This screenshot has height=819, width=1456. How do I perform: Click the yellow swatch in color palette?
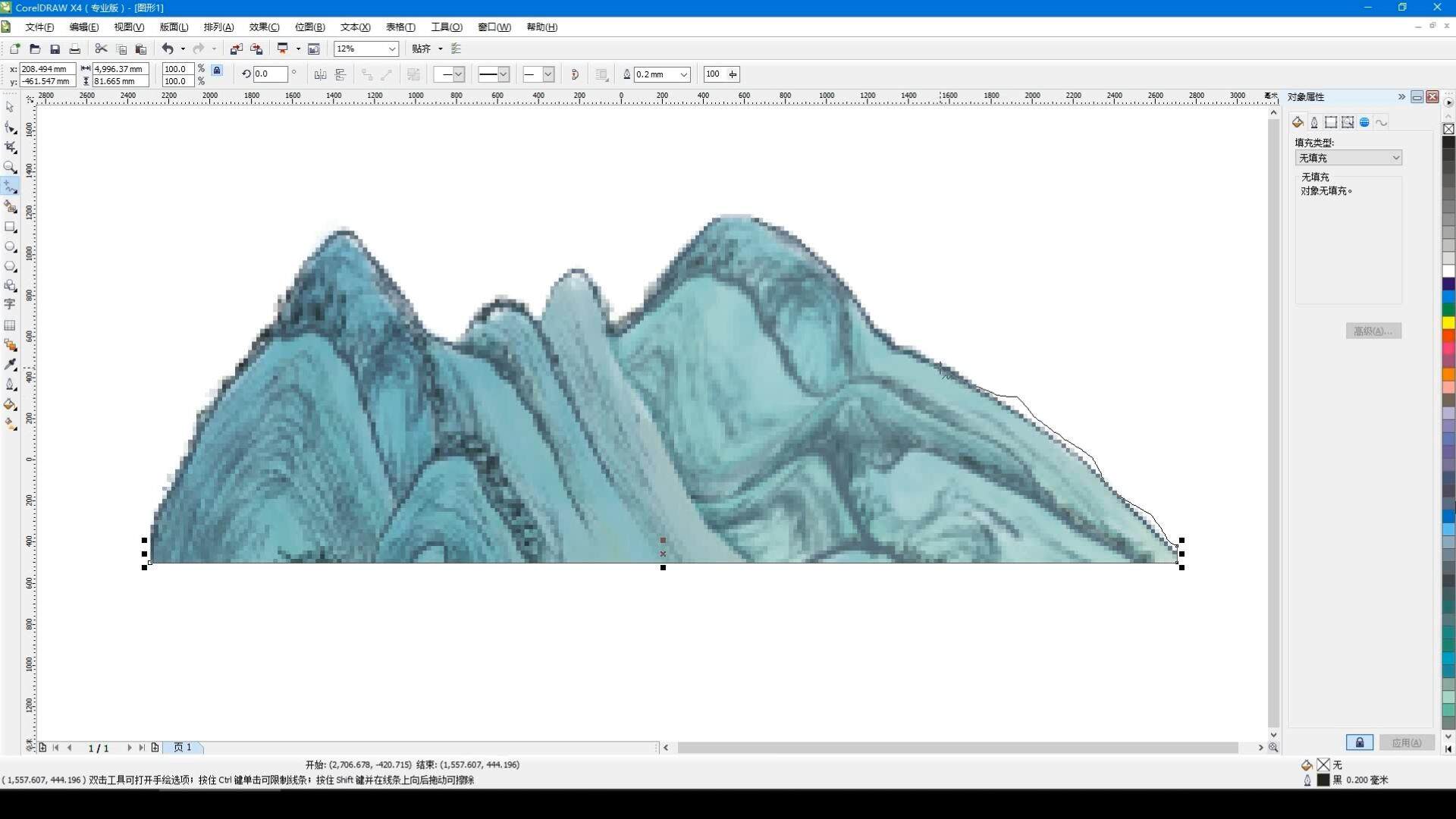tap(1448, 323)
